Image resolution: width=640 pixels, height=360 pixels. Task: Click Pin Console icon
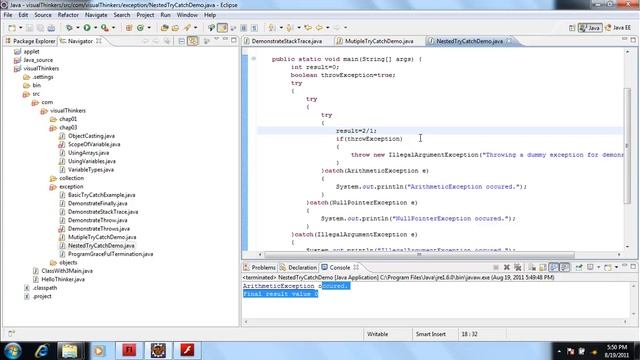[579, 267]
